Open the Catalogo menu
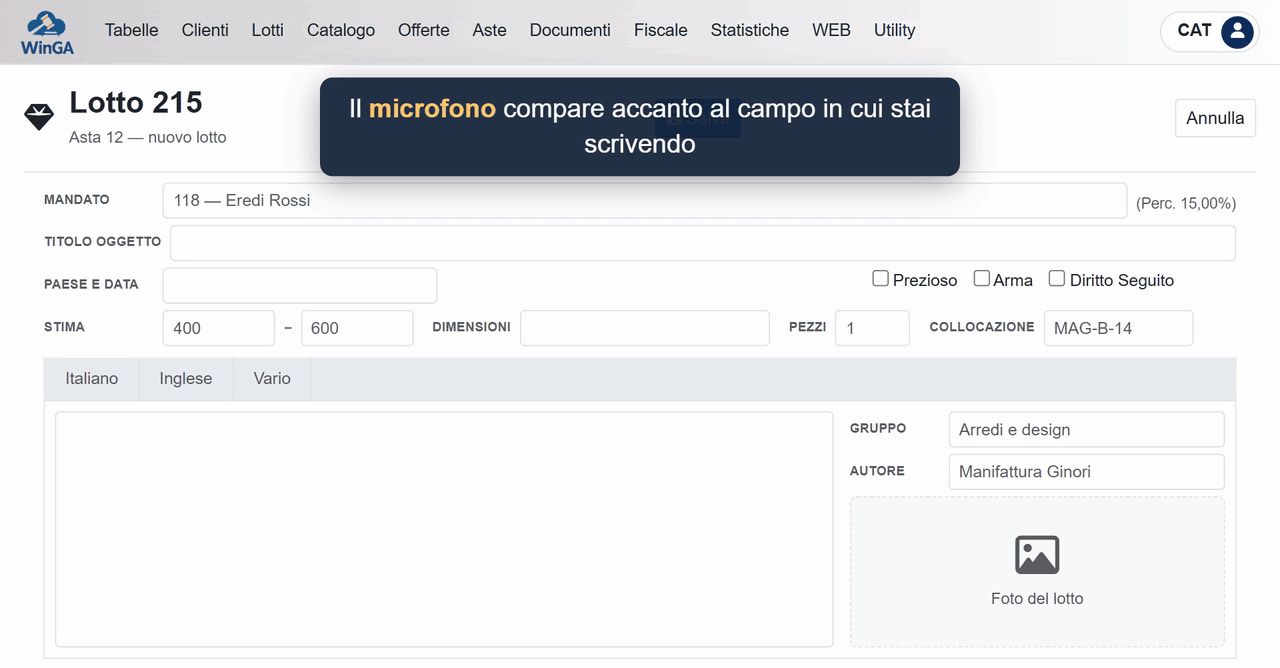This screenshot has width=1280, height=668. click(341, 30)
